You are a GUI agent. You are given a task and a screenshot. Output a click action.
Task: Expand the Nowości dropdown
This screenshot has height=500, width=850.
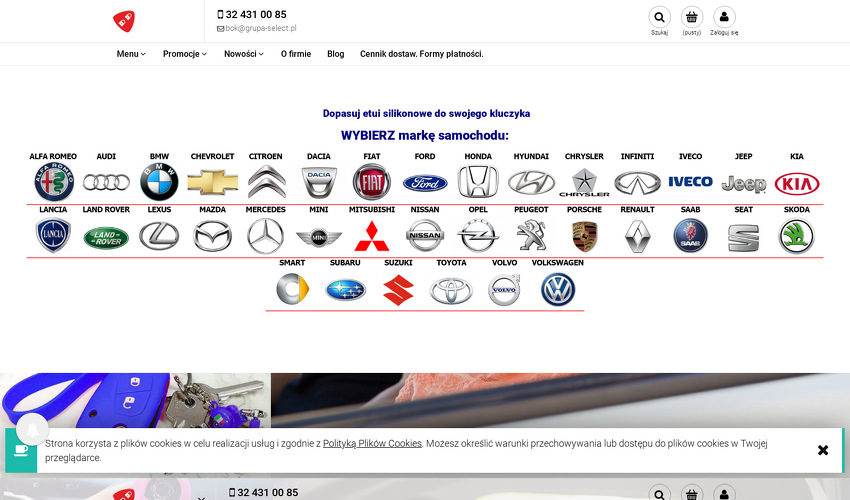pos(244,54)
